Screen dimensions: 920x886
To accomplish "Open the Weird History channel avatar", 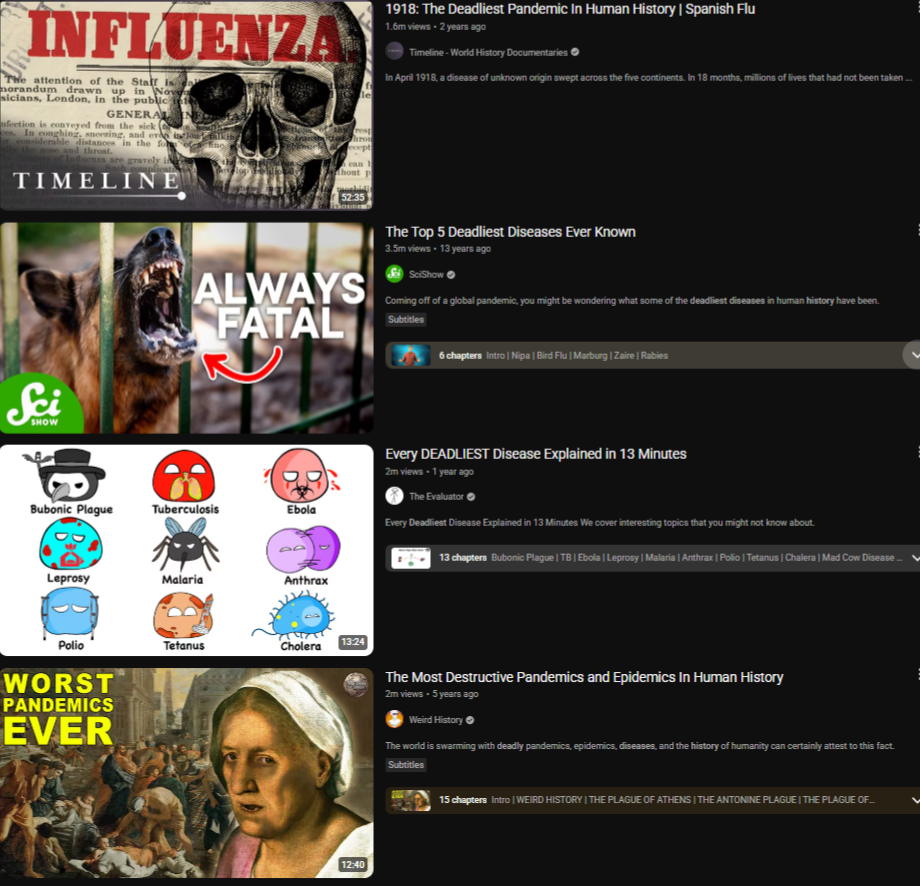I will click(395, 719).
